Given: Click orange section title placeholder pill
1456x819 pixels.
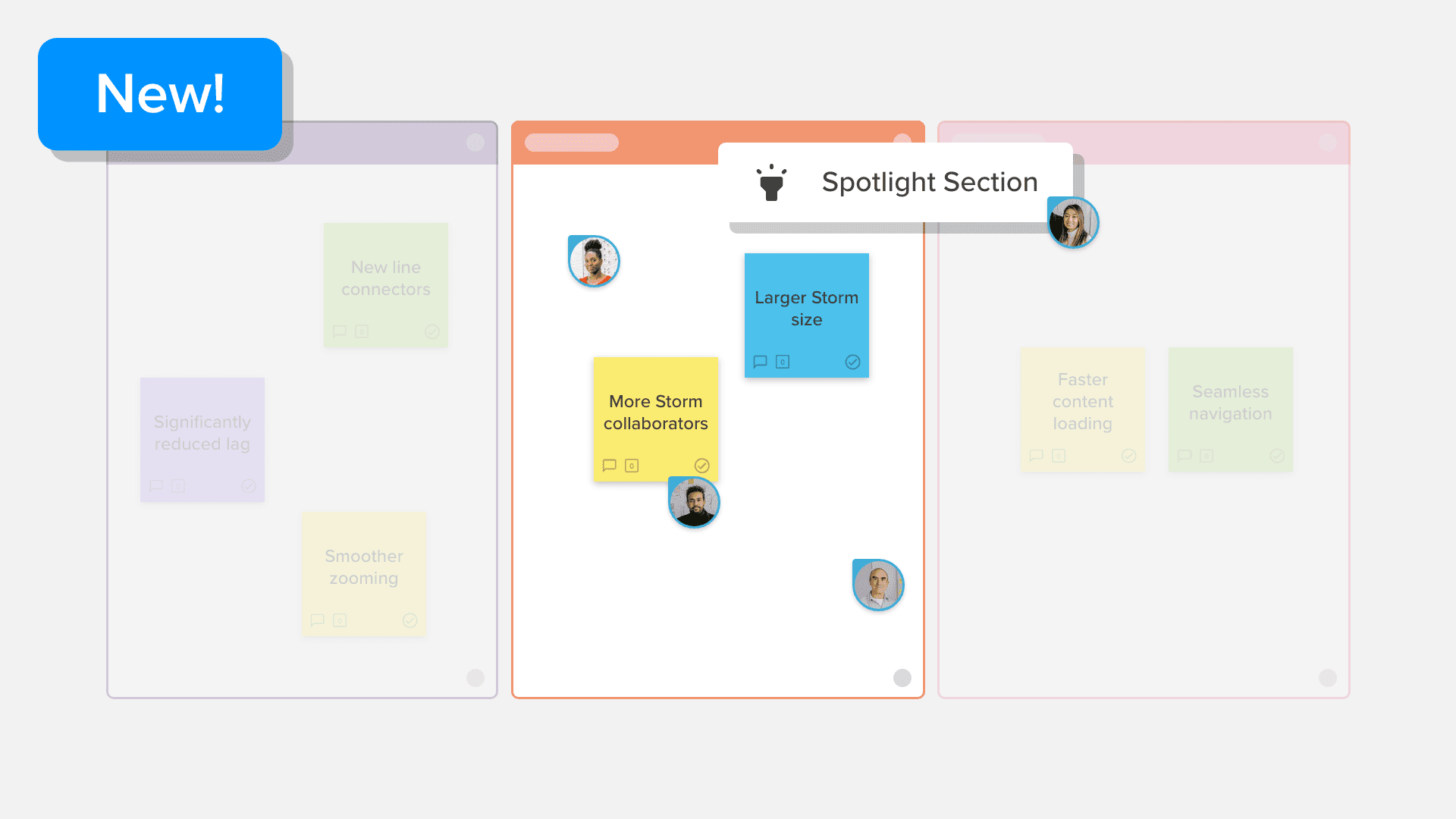Looking at the screenshot, I should 572,143.
